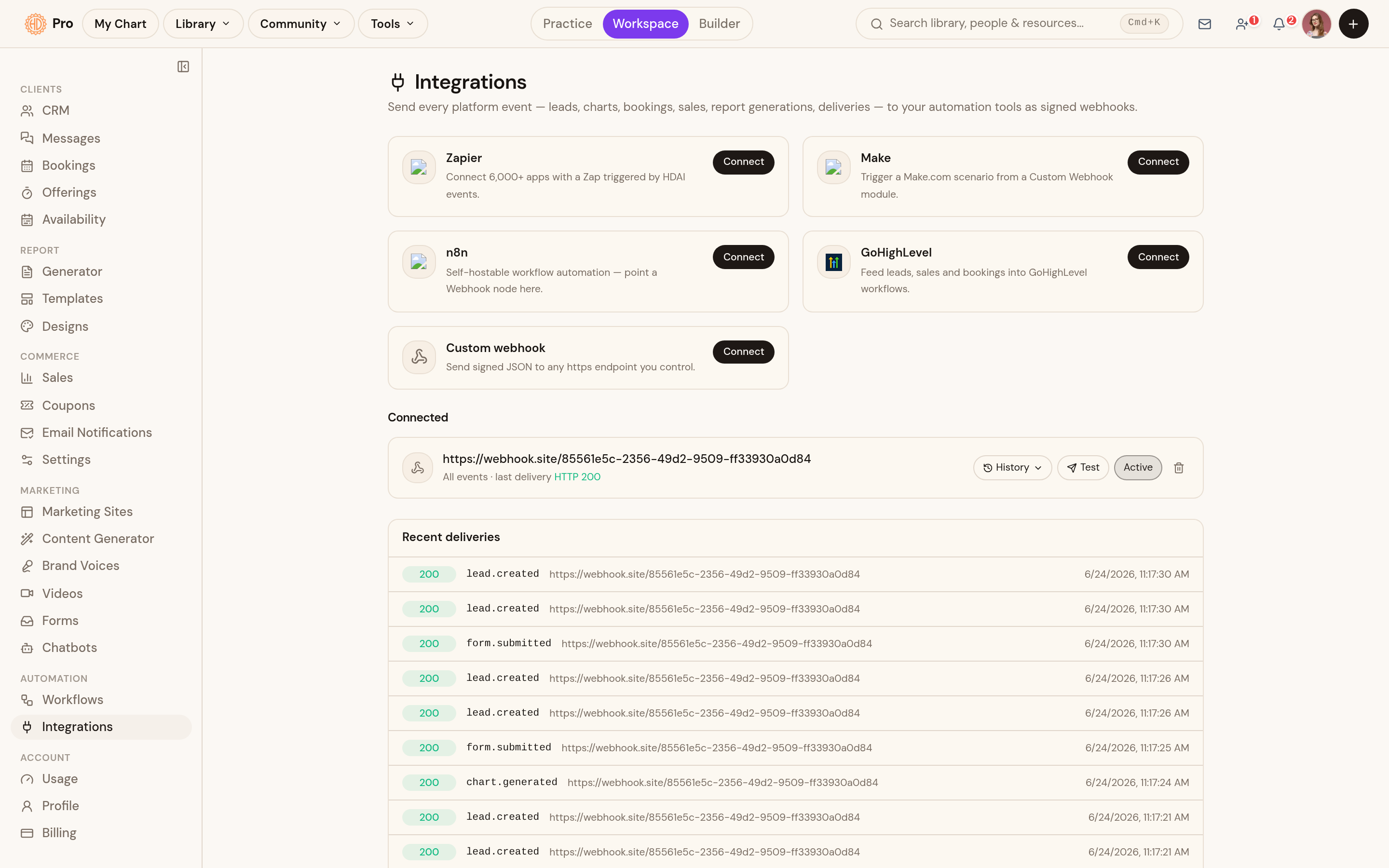
Task: Open commerce Settings in sidebar
Action: click(101, 460)
